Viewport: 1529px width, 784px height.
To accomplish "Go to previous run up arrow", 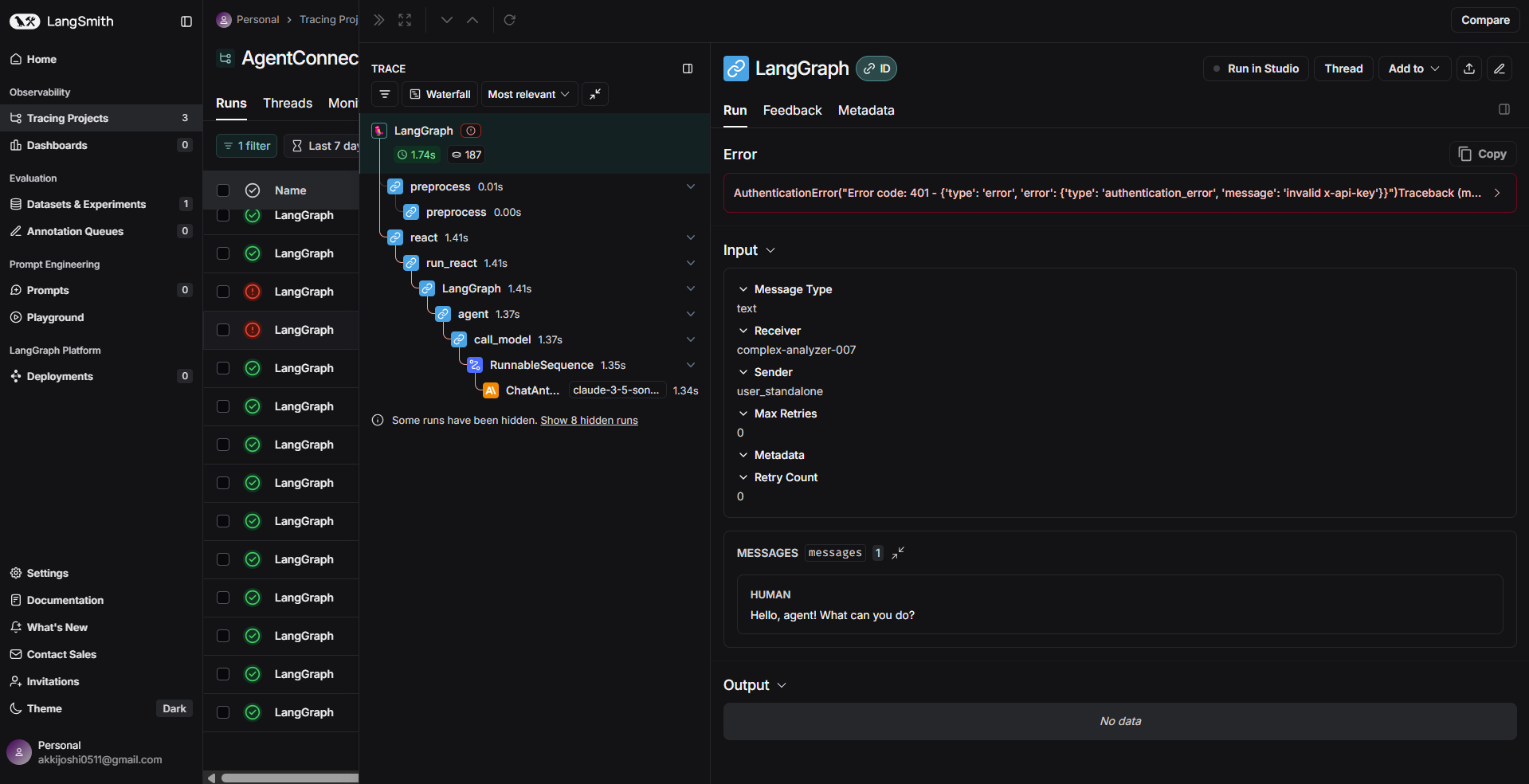I will pos(472,20).
